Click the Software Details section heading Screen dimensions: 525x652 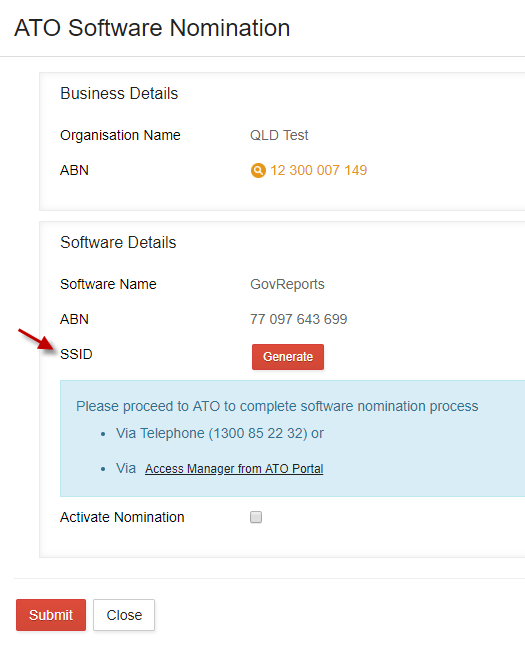point(118,242)
